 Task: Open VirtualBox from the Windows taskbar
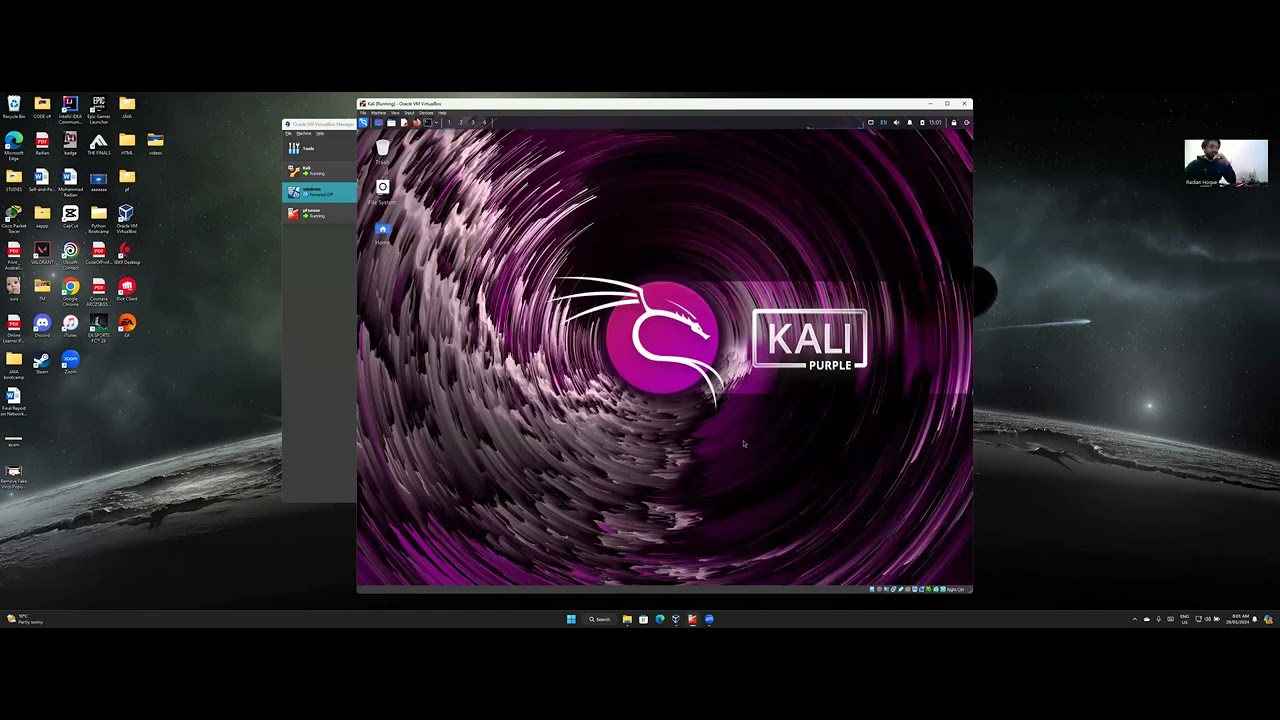pos(676,619)
